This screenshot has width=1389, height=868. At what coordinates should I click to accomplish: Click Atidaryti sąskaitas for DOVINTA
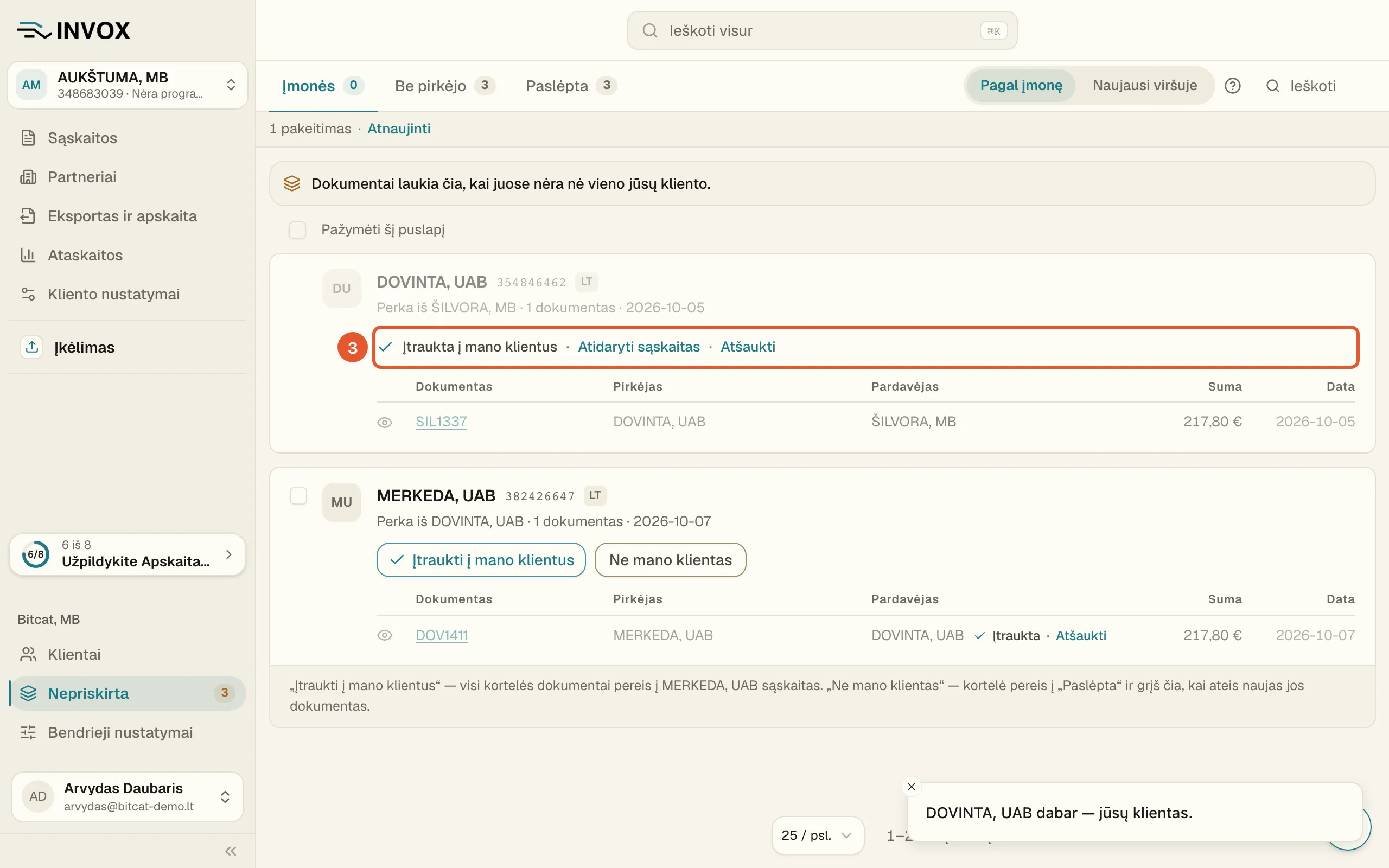(639, 347)
